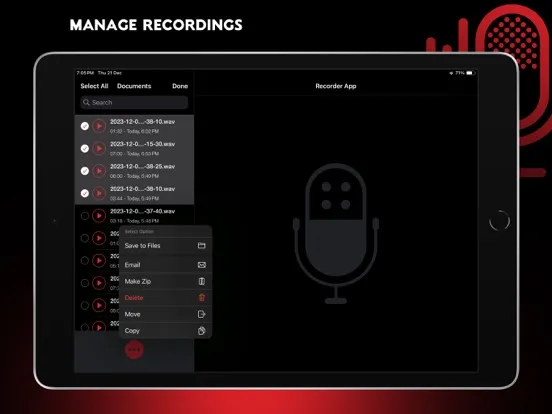Play the 38-10.wav recording dated 6:02 PM

click(x=99, y=126)
